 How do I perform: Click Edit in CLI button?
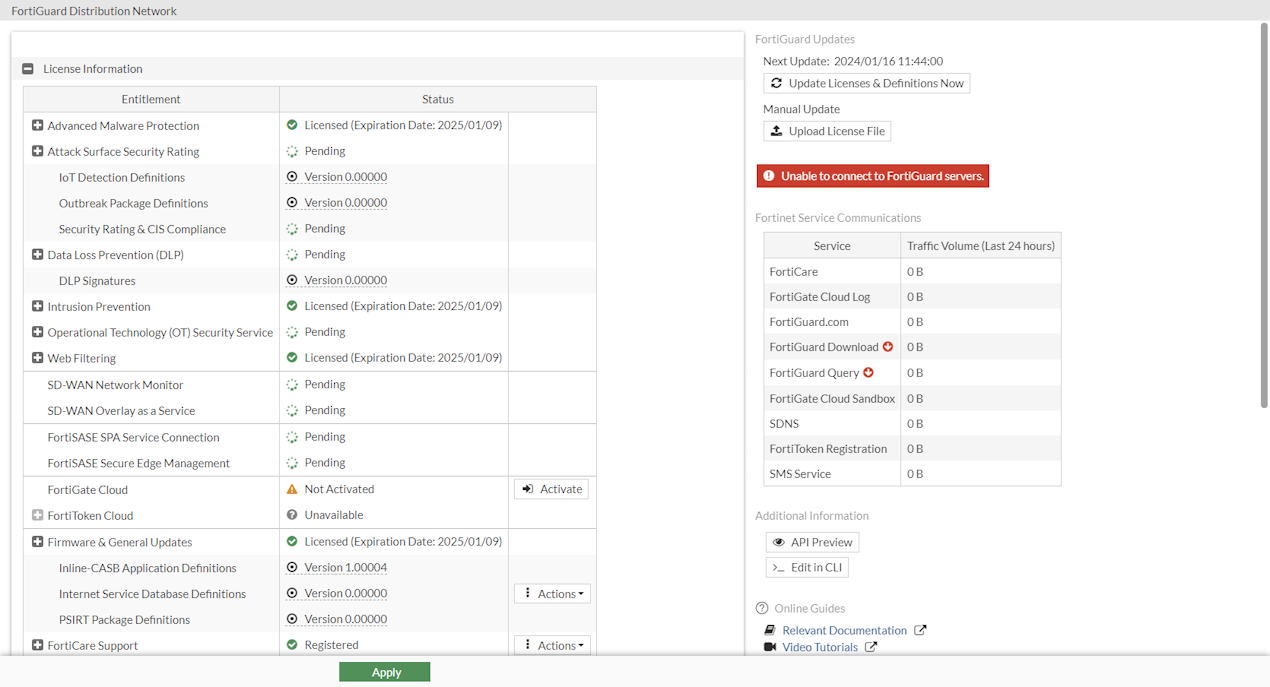pyautogui.click(x=806, y=567)
